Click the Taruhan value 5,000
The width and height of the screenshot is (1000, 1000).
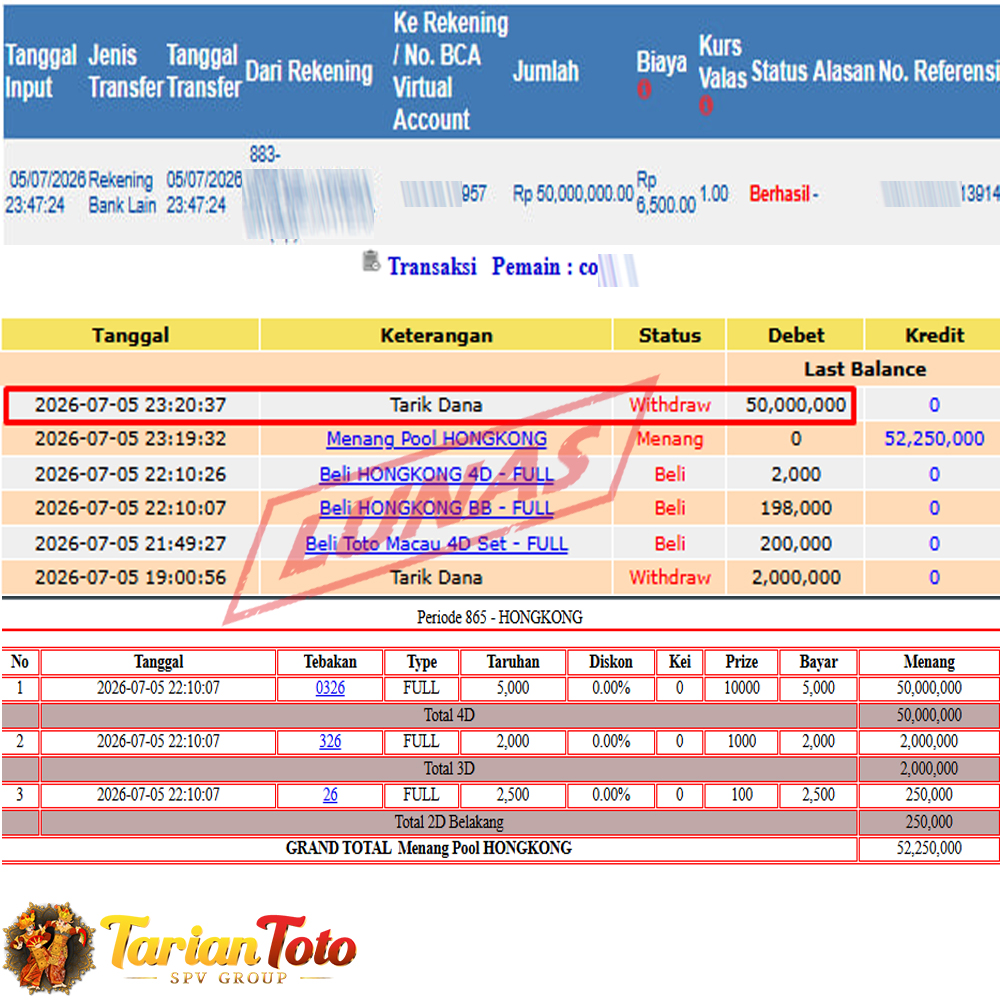click(513, 688)
